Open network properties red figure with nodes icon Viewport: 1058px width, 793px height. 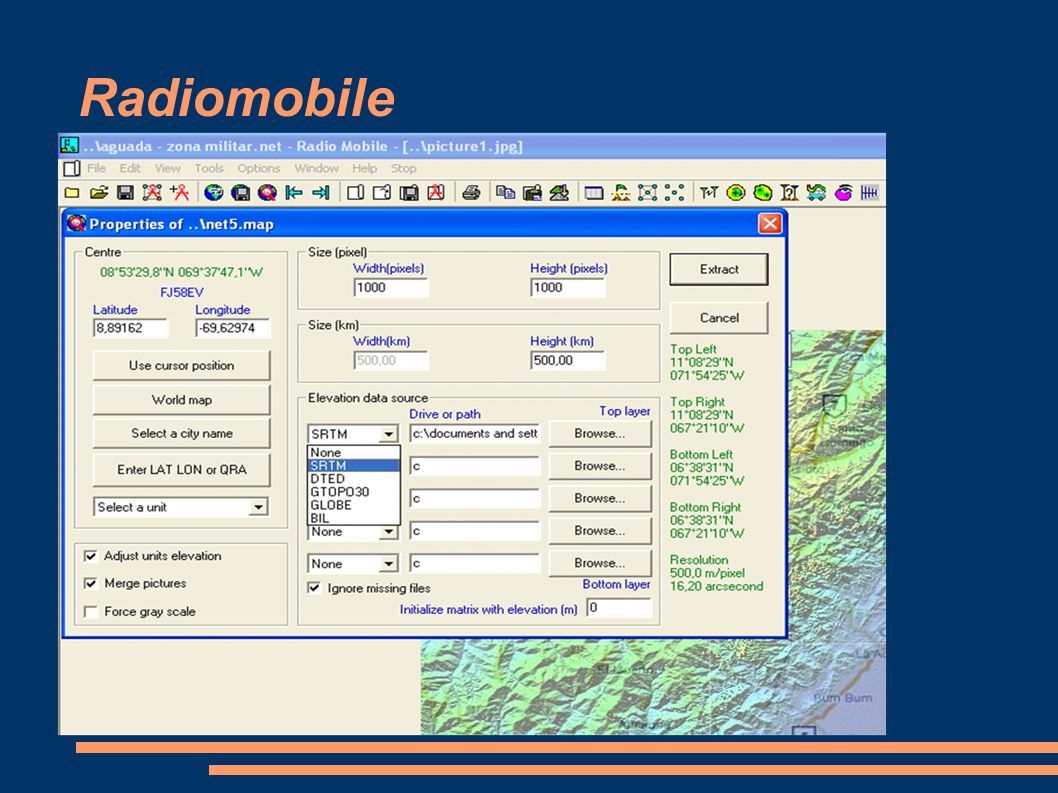pyautogui.click(x=152, y=193)
